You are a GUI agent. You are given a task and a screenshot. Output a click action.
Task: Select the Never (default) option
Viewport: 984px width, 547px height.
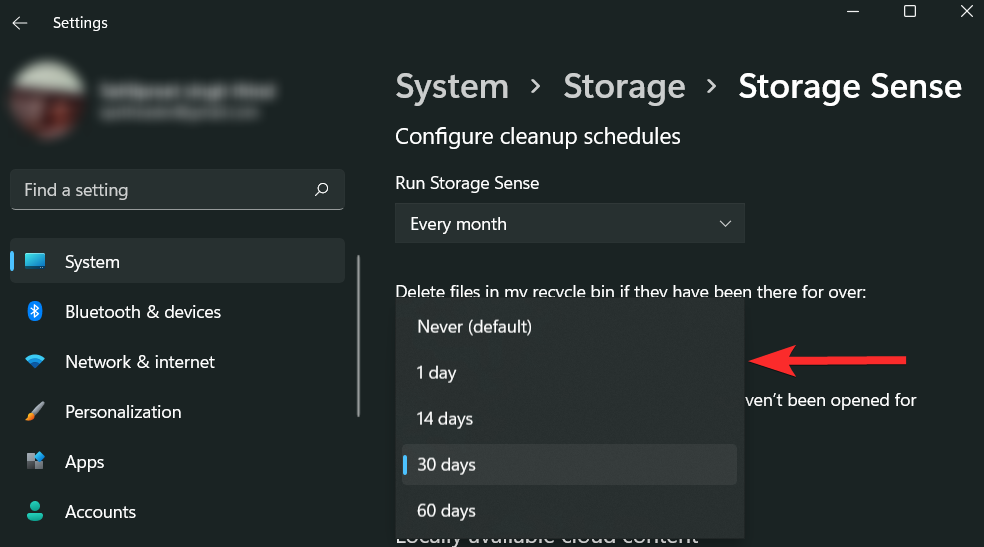pyautogui.click(x=474, y=327)
